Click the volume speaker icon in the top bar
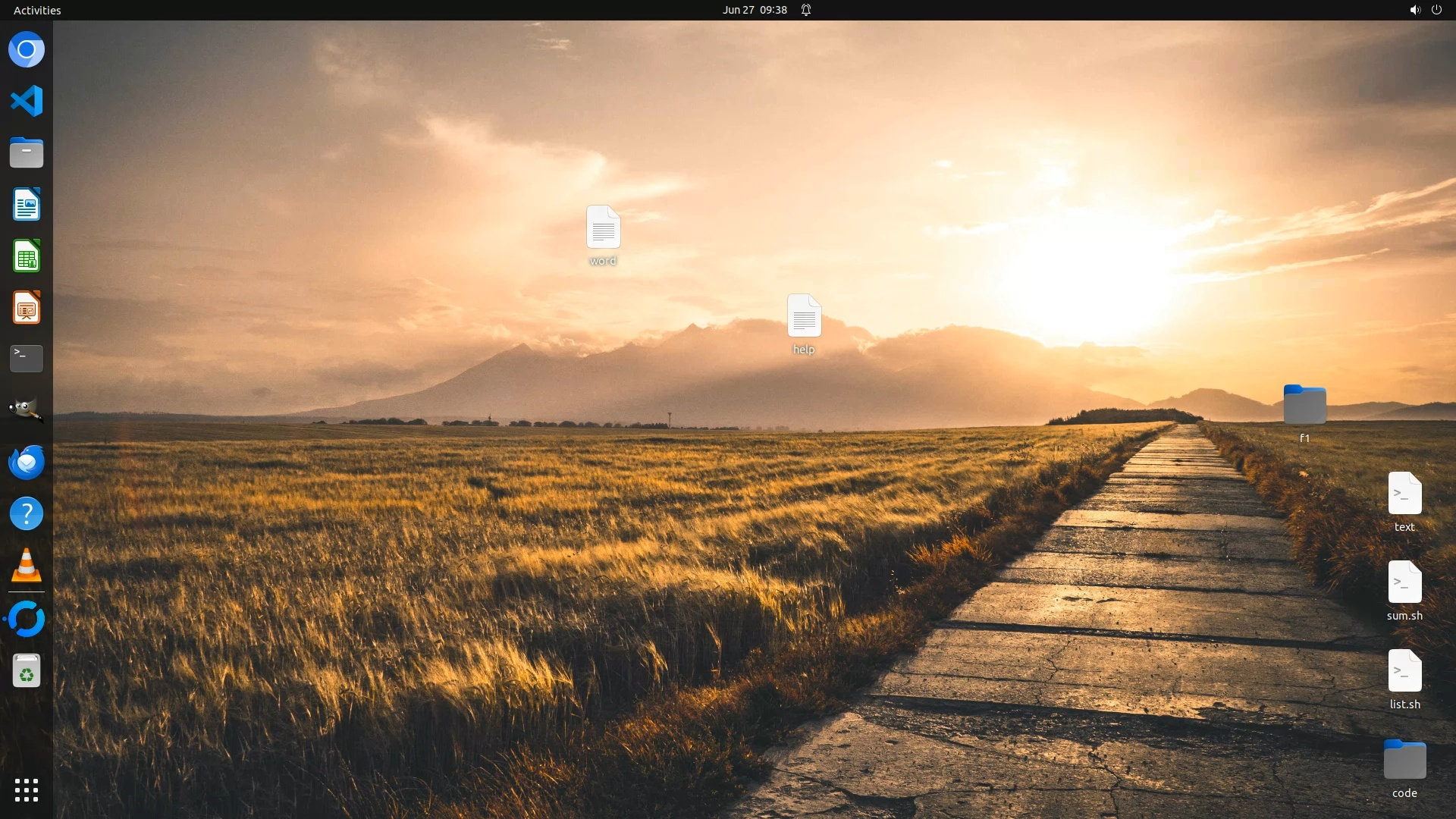Image resolution: width=1456 pixels, height=819 pixels. pos(1414,10)
